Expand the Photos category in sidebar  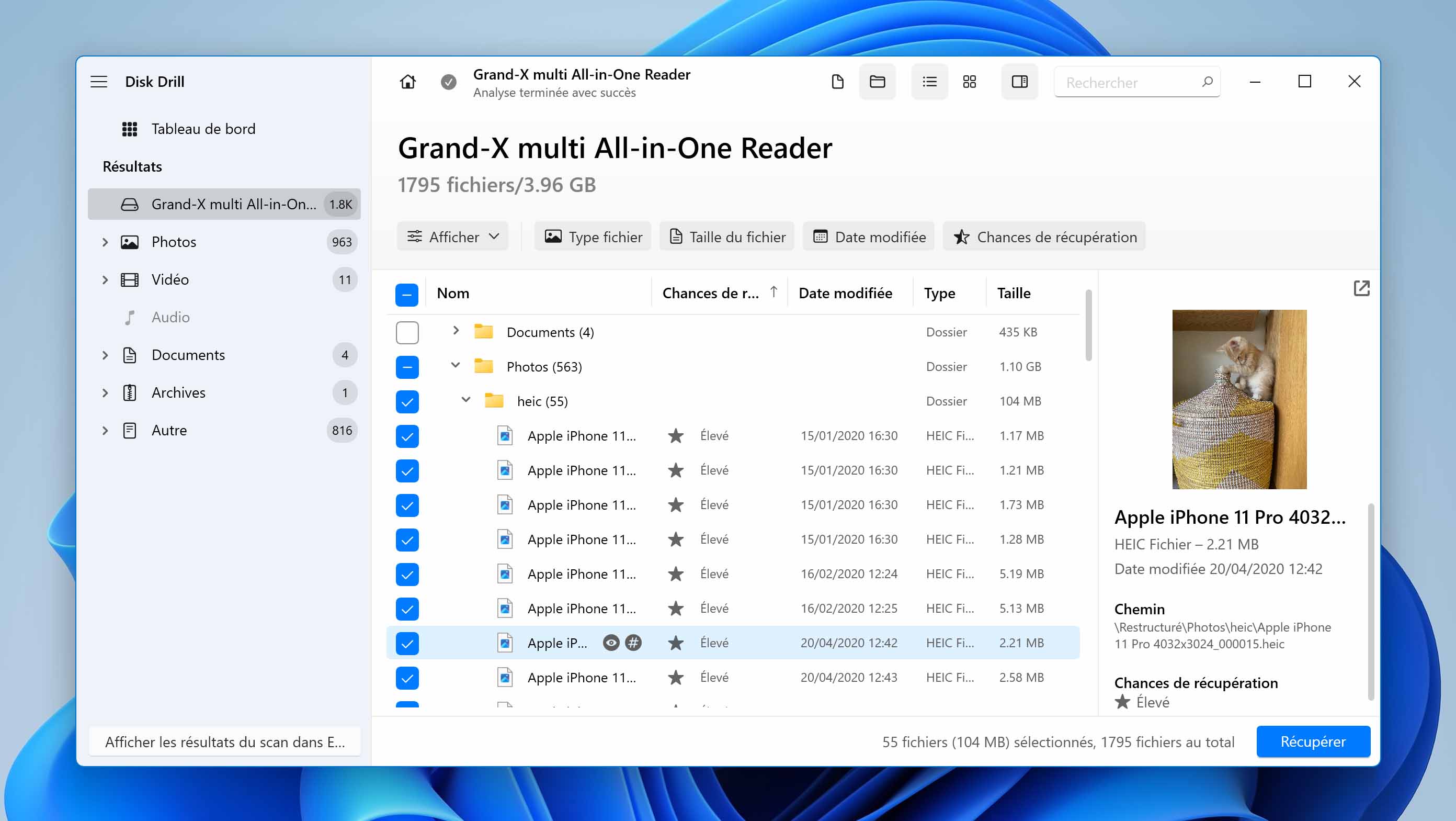click(x=105, y=242)
